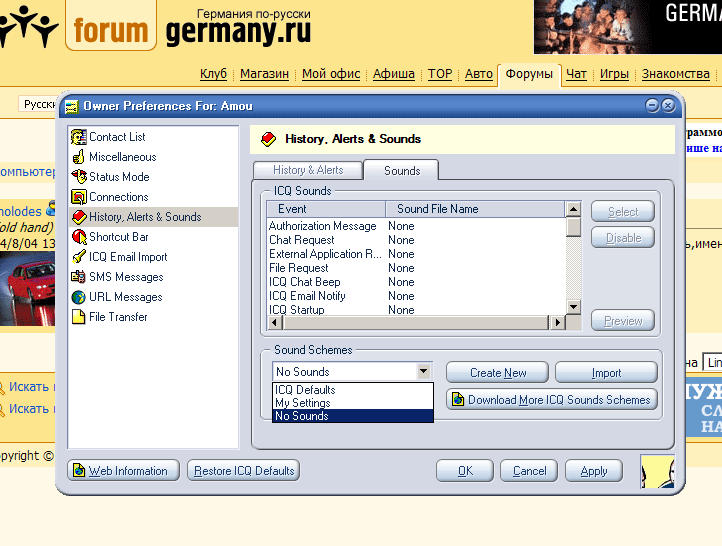The height and width of the screenshot is (546, 722).
Task: Click the Status Mode icon
Action: pyautogui.click(x=79, y=177)
